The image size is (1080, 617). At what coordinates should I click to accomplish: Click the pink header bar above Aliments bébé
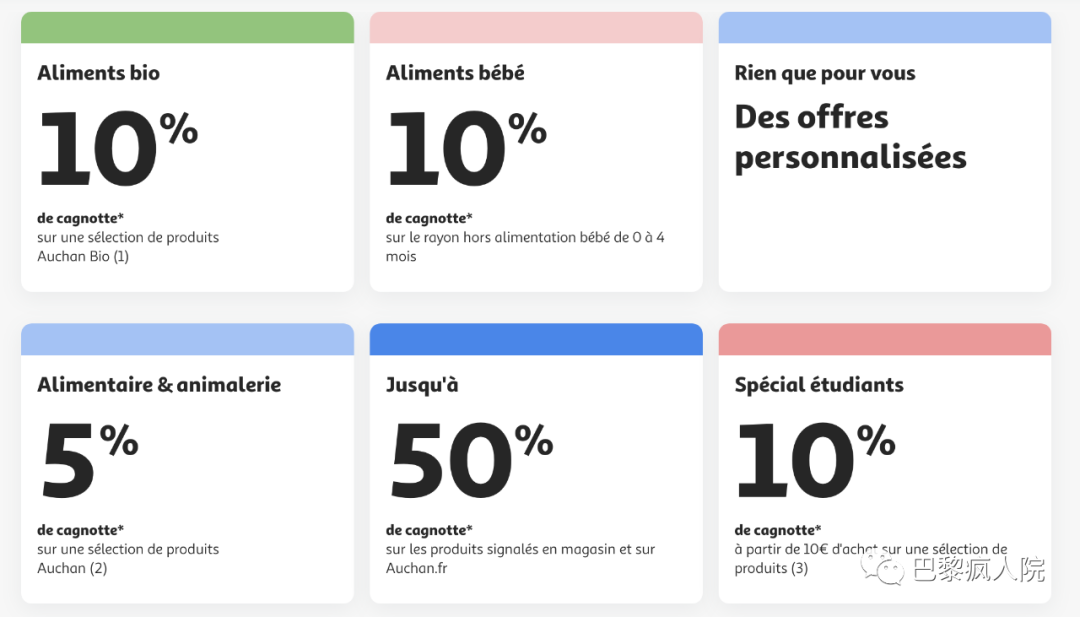coord(536,28)
